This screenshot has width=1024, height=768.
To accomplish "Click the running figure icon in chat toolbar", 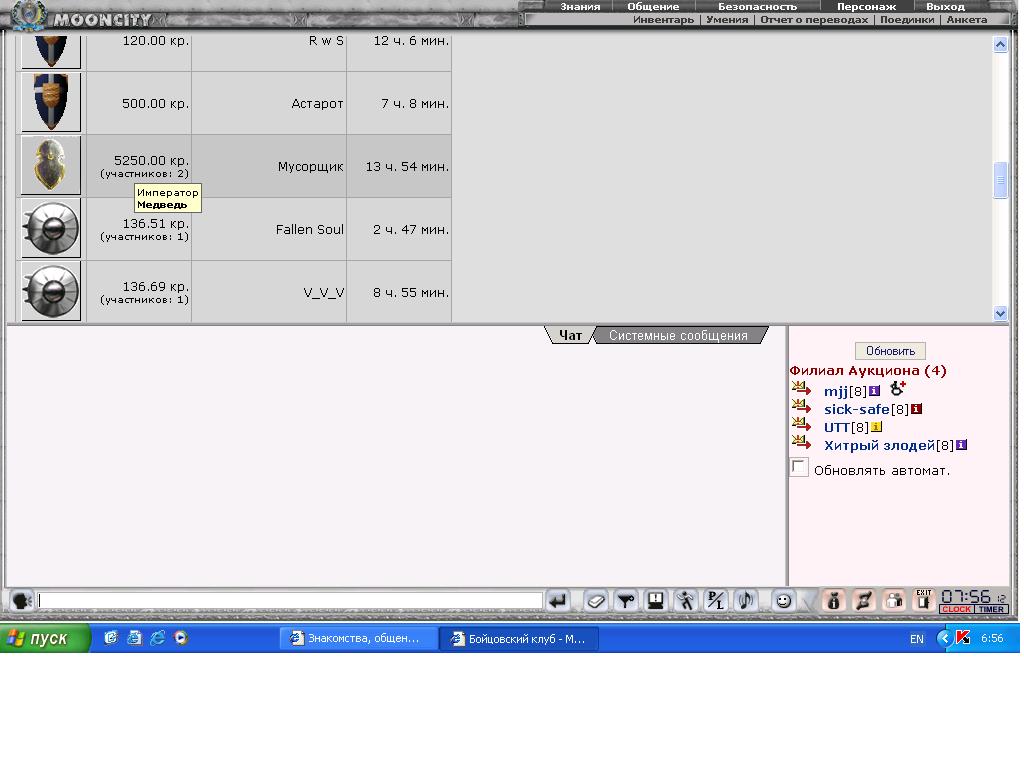I will tap(686, 601).
